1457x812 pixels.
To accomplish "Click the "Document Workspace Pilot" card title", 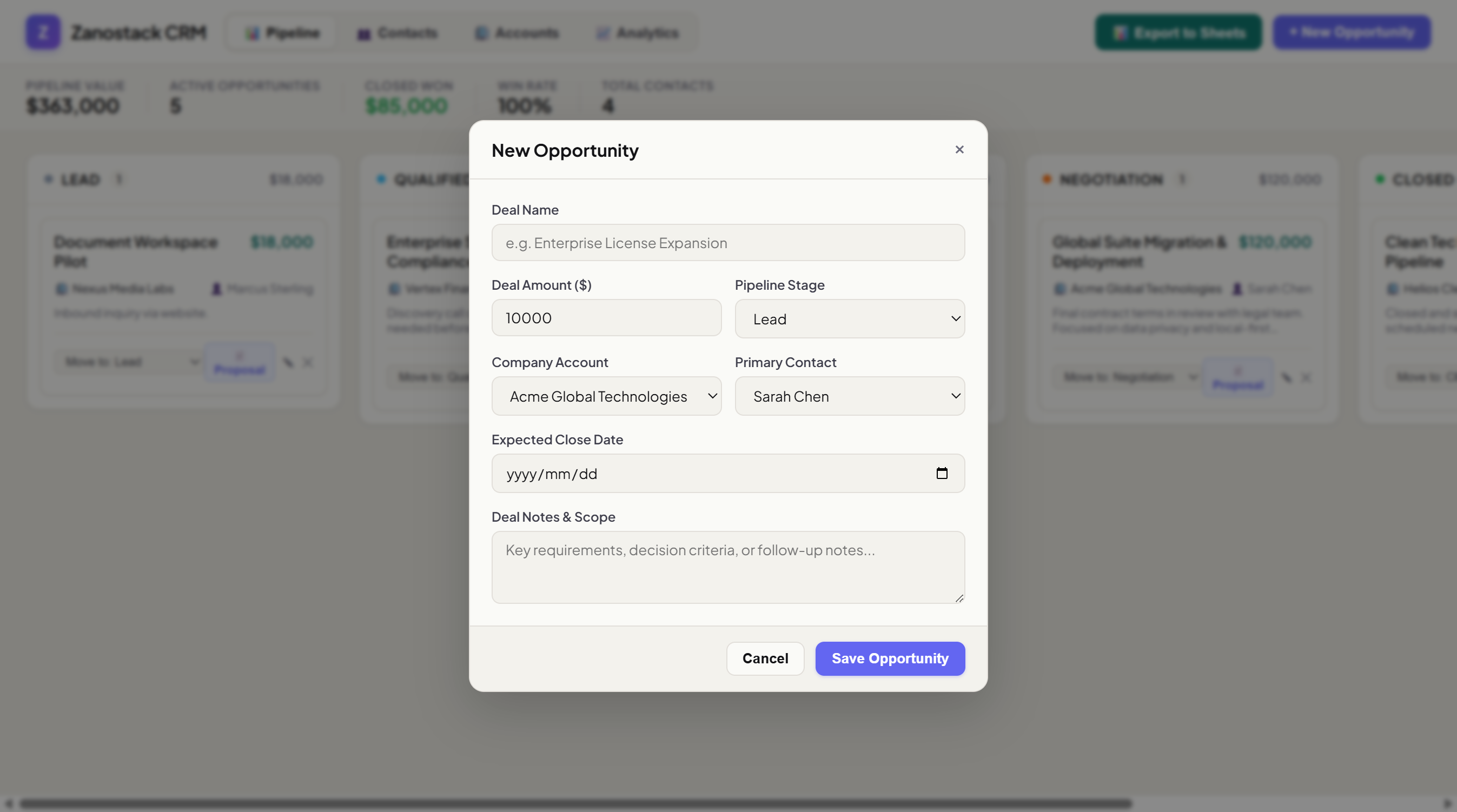I will (x=136, y=251).
